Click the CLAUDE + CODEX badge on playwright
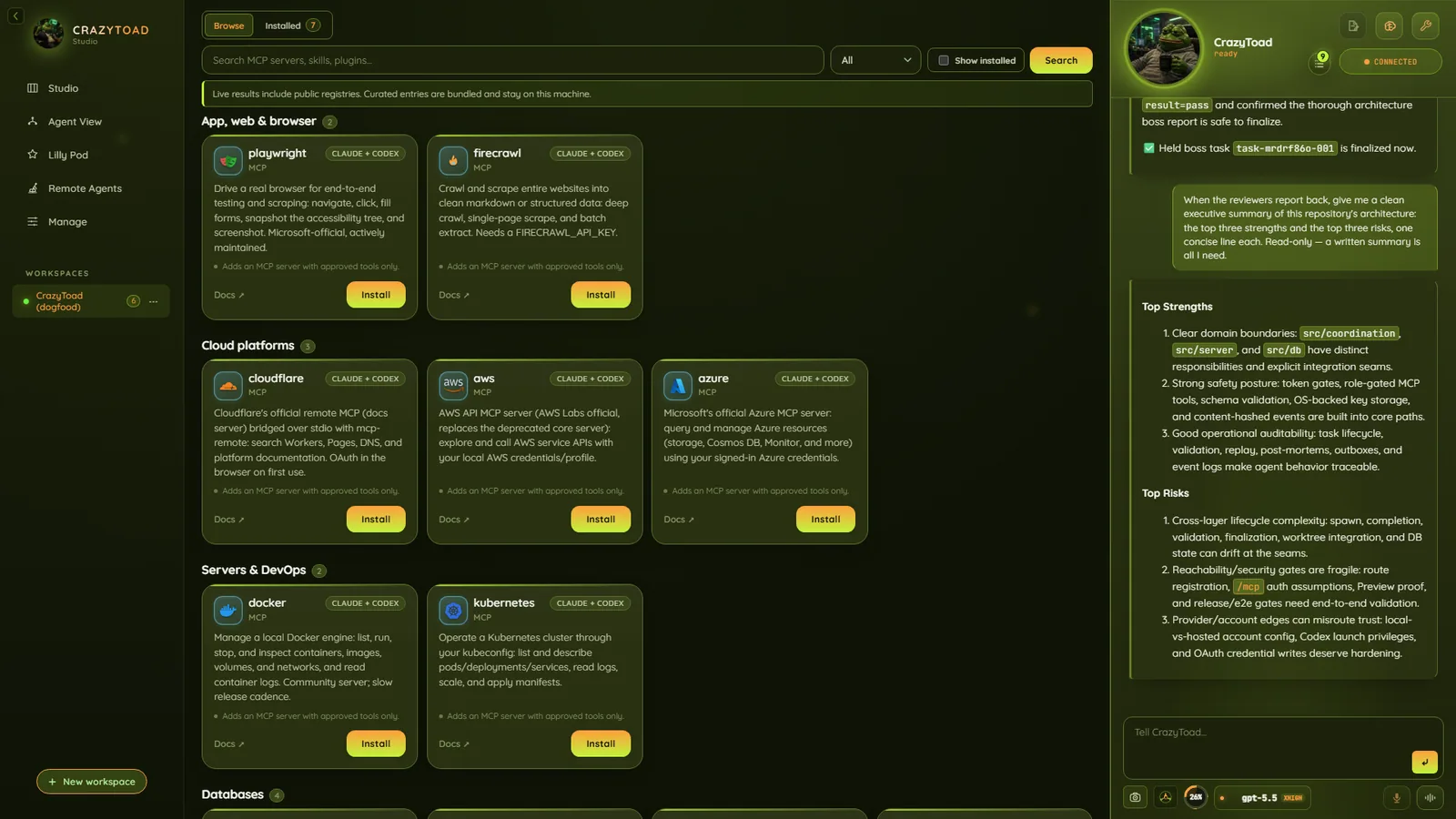This screenshot has width=1456, height=819. pos(366,154)
